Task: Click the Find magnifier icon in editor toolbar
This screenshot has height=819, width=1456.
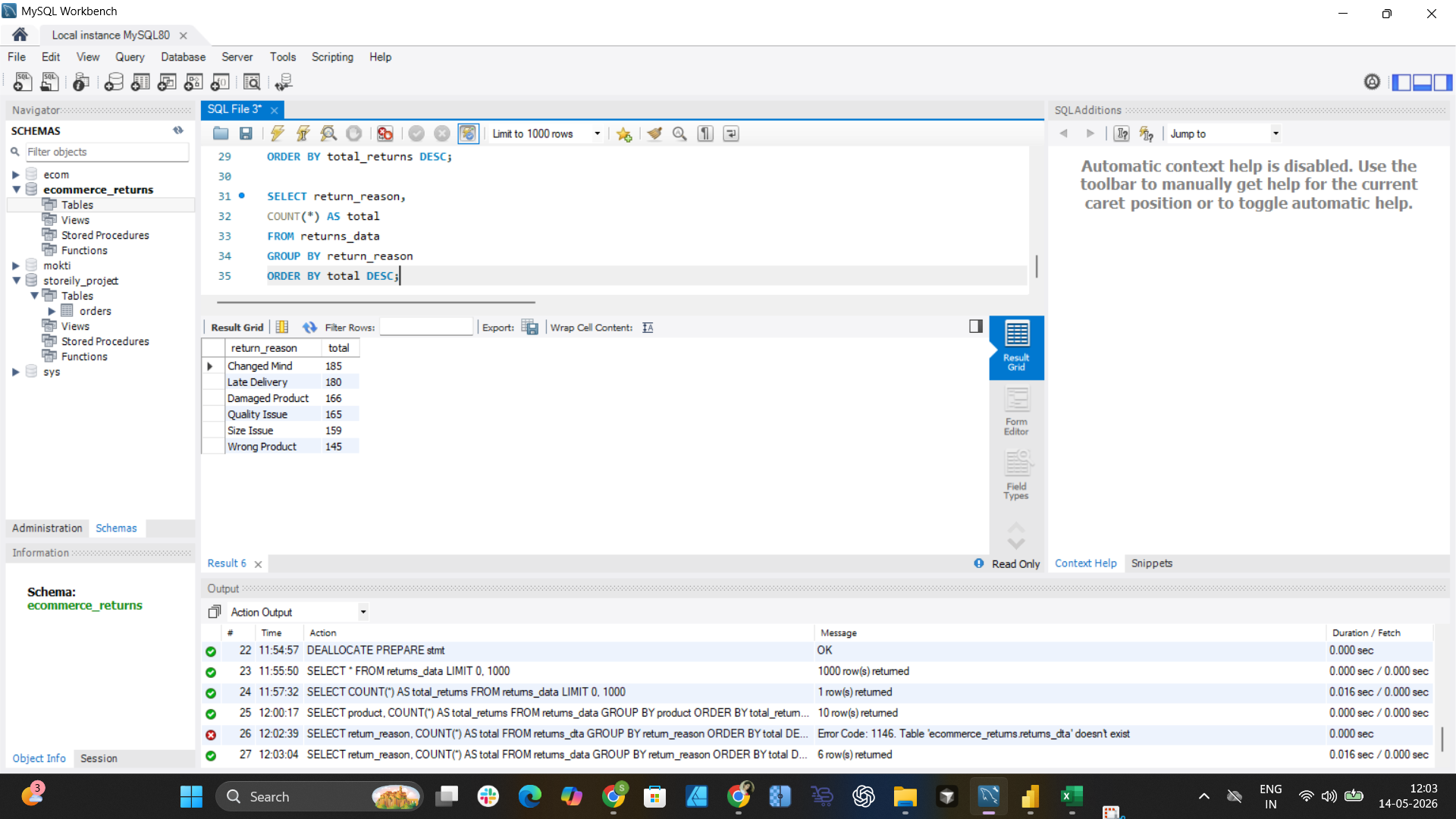Action: [679, 133]
